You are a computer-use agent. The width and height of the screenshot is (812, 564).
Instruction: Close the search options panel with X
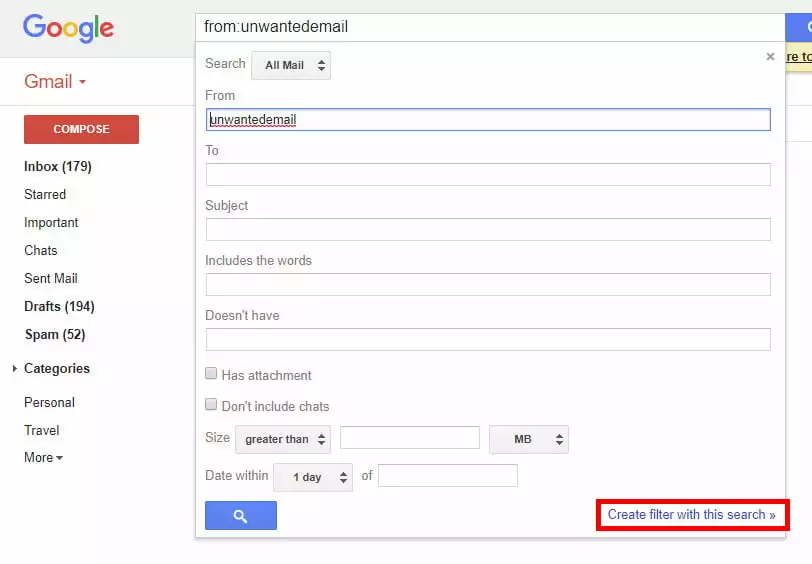pos(770,57)
